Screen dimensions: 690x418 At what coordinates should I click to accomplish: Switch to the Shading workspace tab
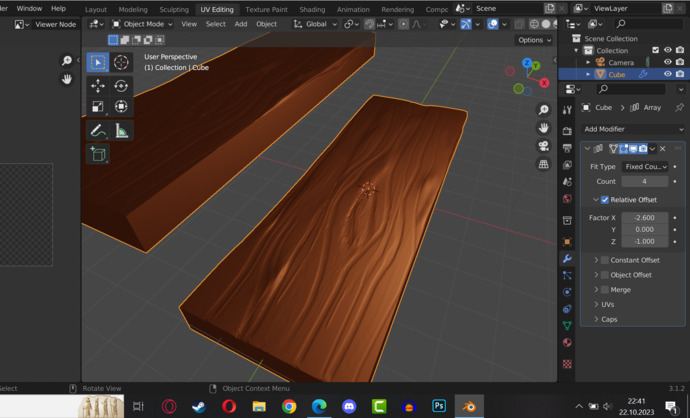312,9
